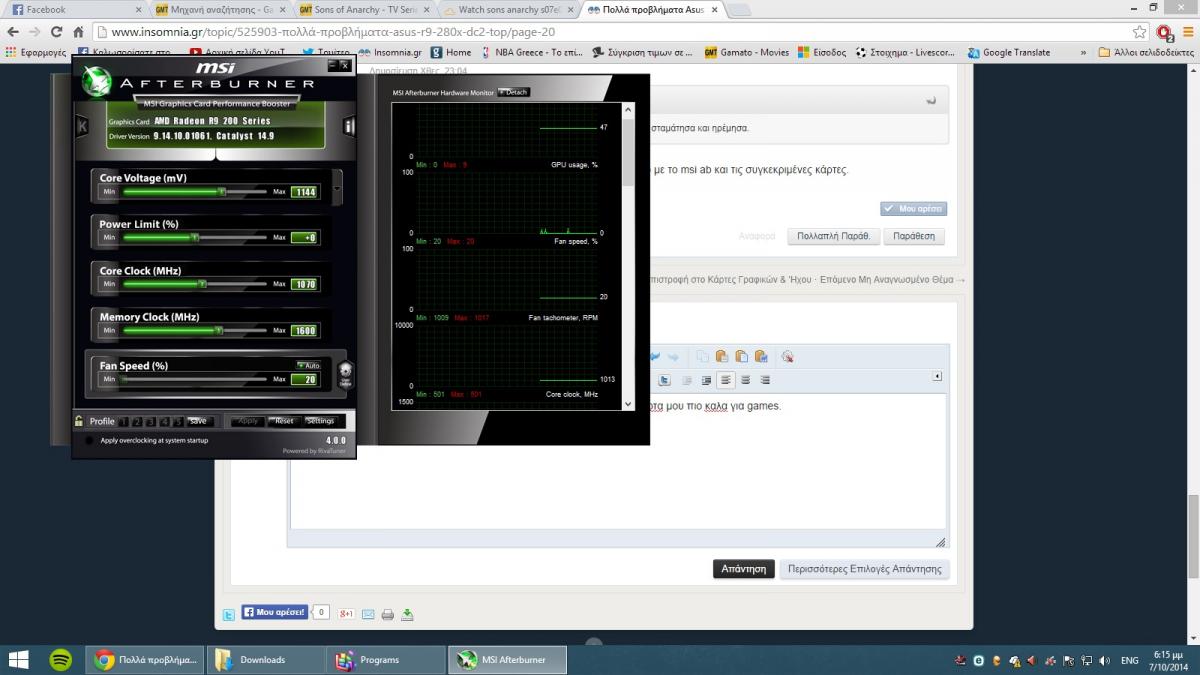
Task: Share via the Google +1 button
Action: click(346, 613)
